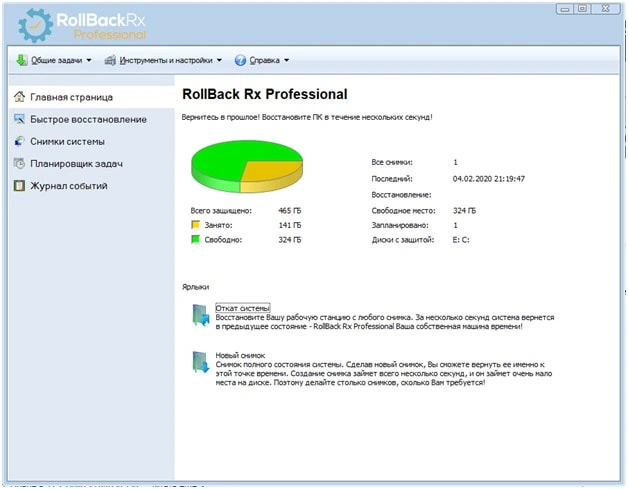628x489 pixels.
Task: Click the Event log journal icon
Action: pos(19,186)
